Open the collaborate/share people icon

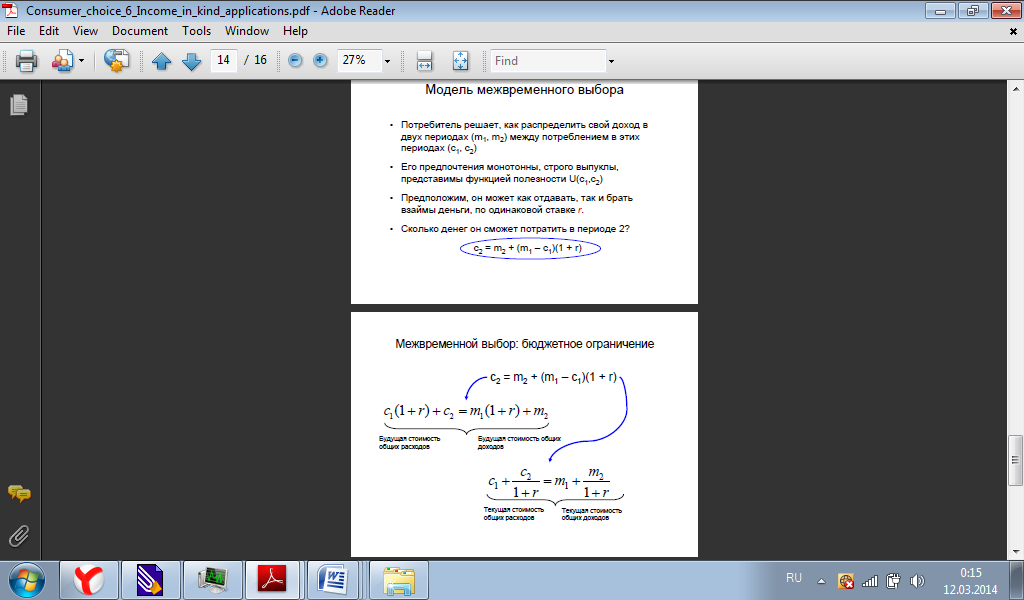coord(63,61)
